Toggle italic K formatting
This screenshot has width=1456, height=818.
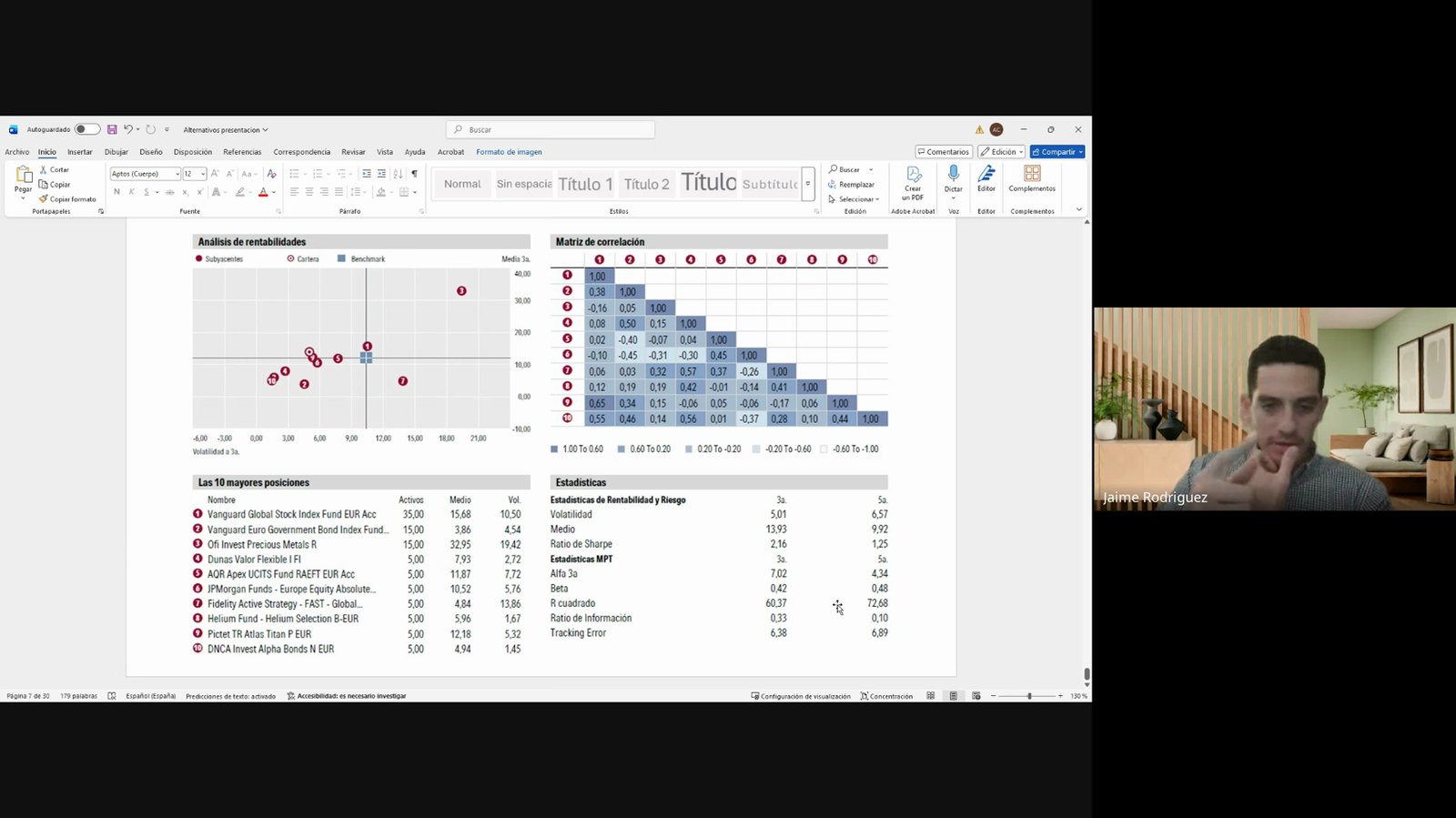pos(132,192)
